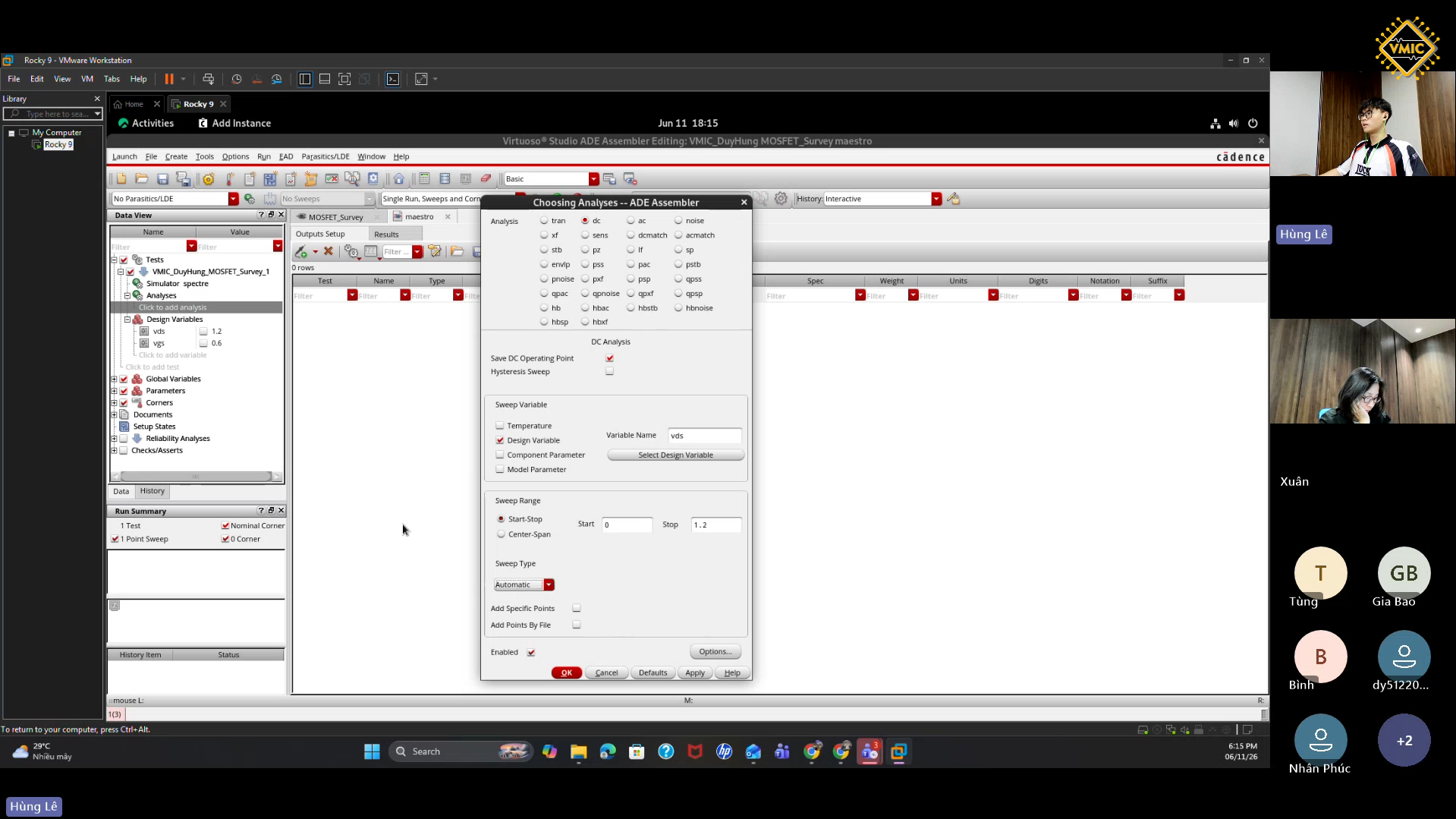Click the VMware full screen icon
The width and height of the screenshot is (1456, 819).
344,79
